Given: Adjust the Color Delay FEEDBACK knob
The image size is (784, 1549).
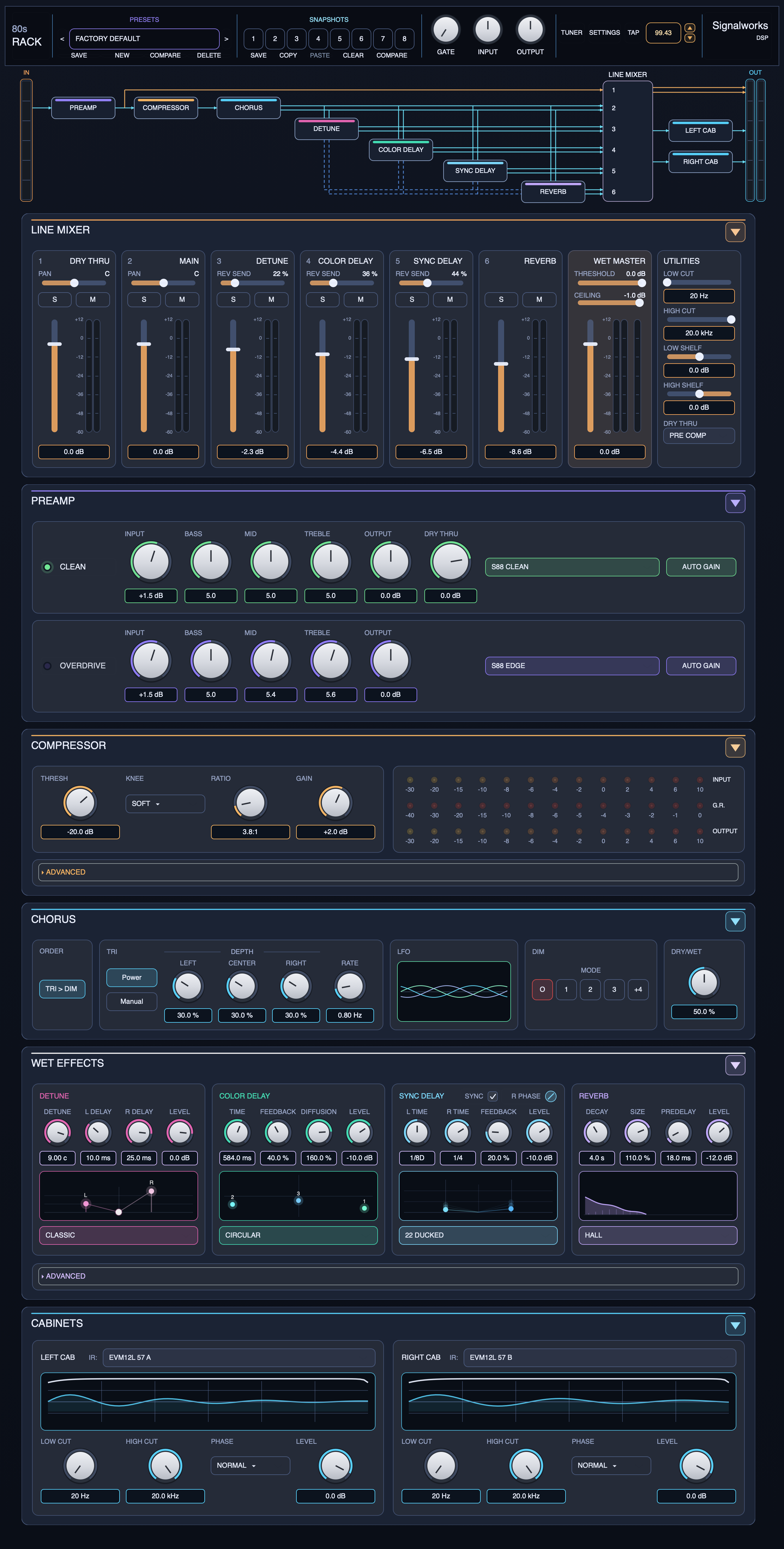Looking at the screenshot, I should [x=278, y=1132].
